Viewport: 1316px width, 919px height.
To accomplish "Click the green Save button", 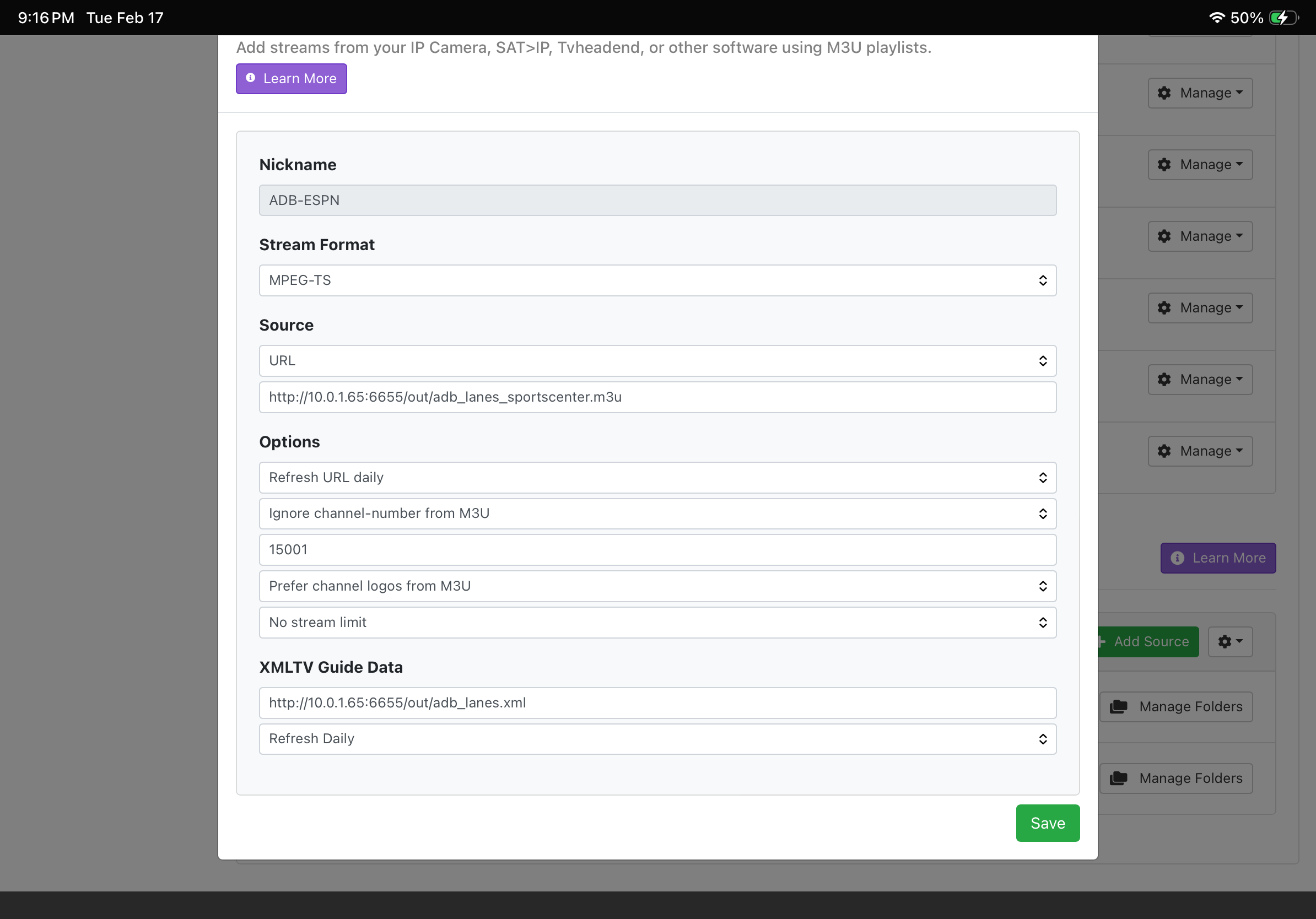I will 1047,823.
